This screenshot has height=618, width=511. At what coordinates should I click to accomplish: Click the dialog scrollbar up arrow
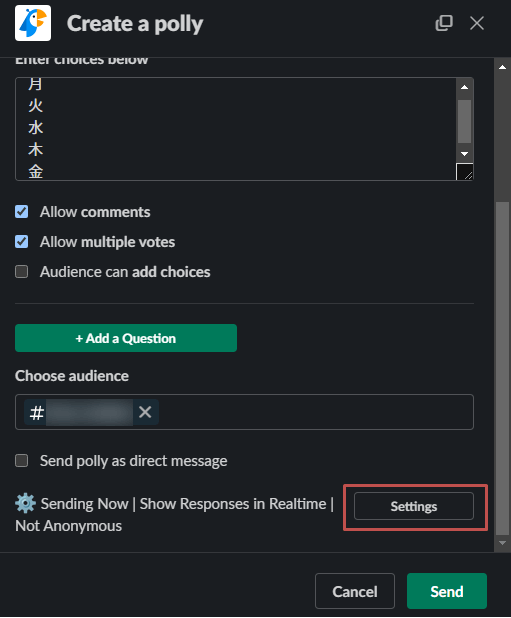click(502, 67)
